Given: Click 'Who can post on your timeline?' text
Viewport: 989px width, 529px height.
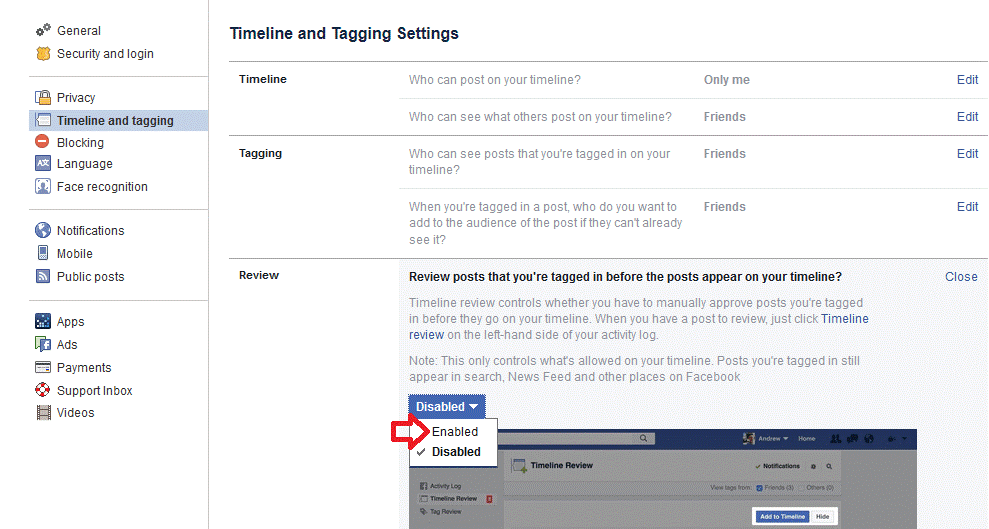Looking at the screenshot, I should pos(494,79).
